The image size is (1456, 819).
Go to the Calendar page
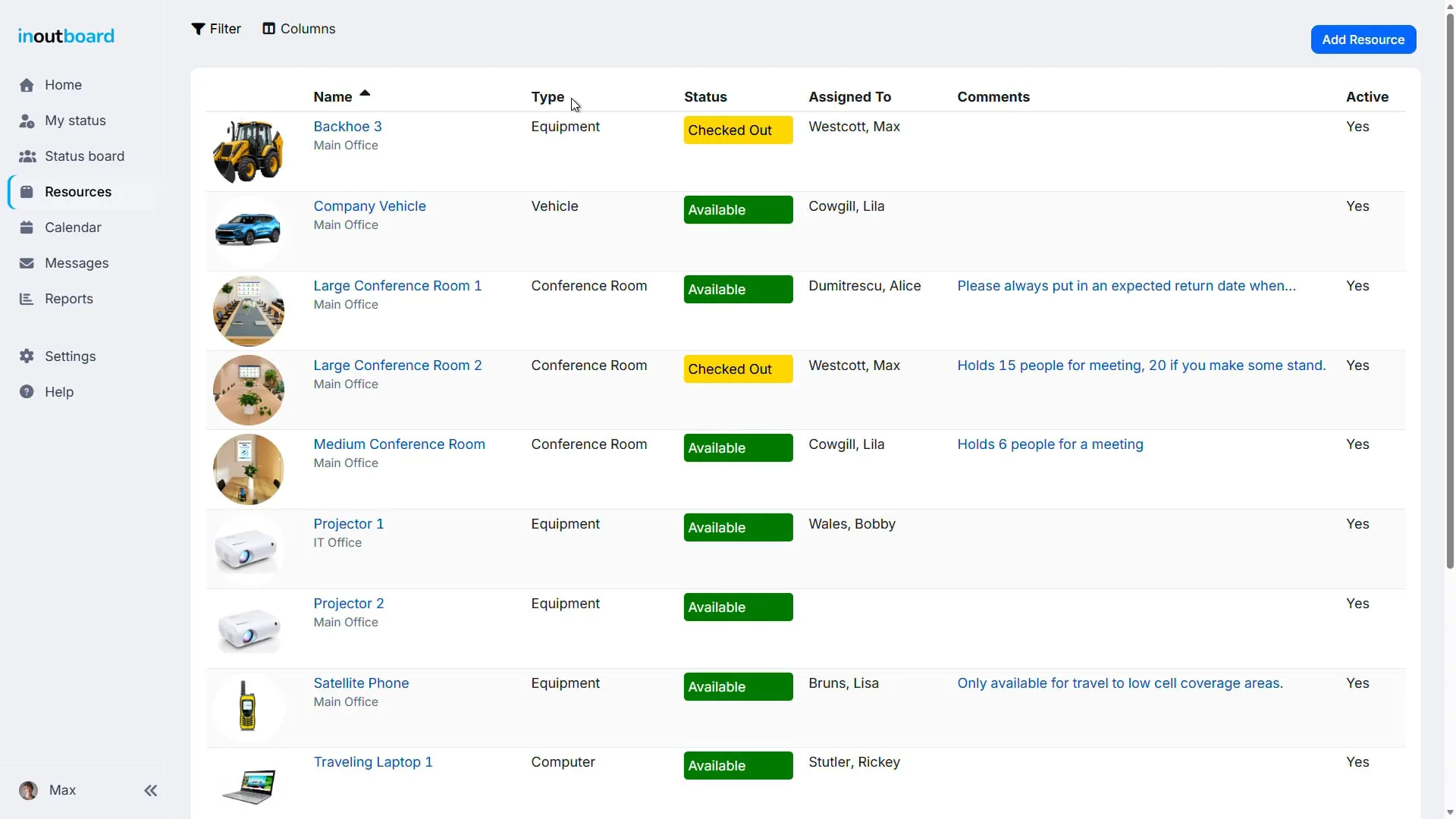(x=73, y=227)
